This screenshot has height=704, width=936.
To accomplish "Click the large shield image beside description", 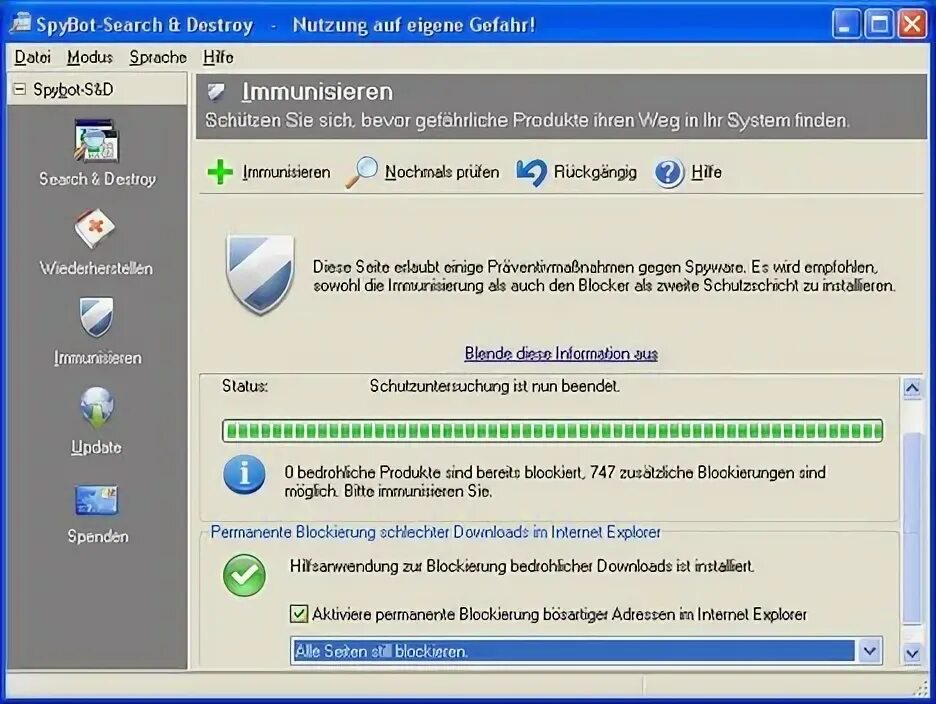I will 260,274.
